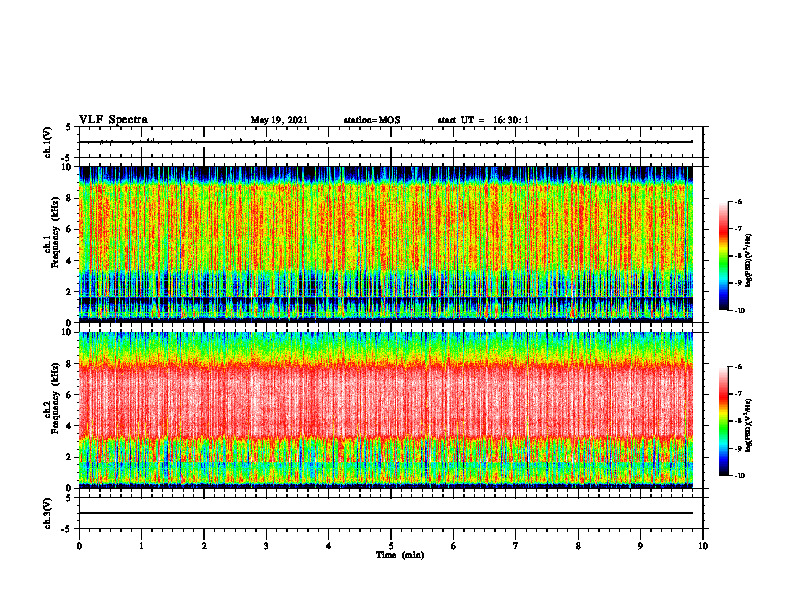The height and width of the screenshot is (612, 792).
Task: Click the "5" tick on ch.1(V) axis
Action: pyautogui.click(x=69, y=127)
